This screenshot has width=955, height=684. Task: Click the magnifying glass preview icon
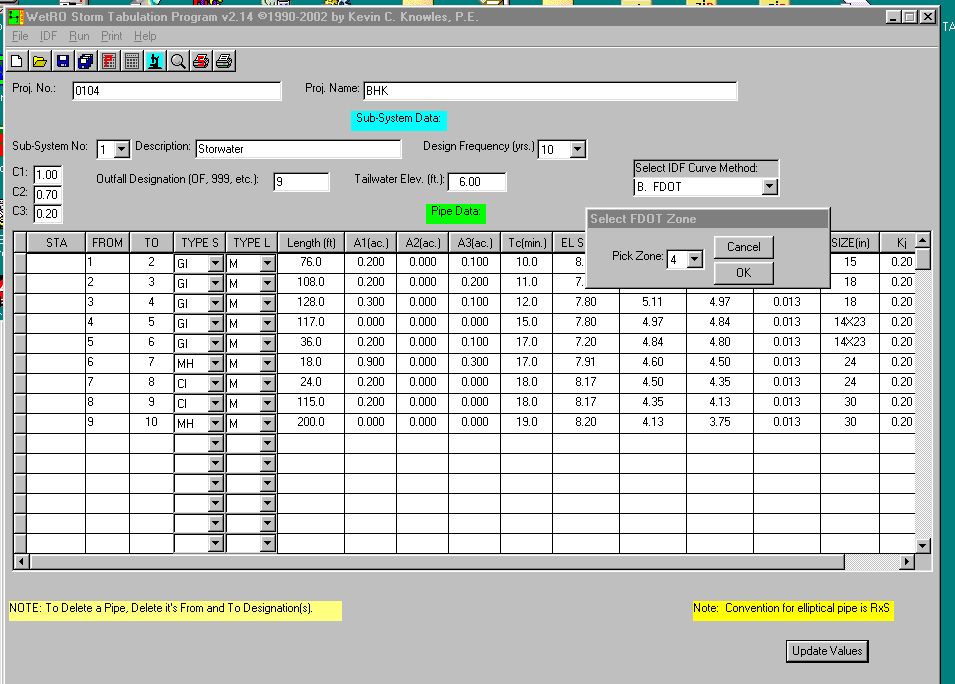click(x=178, y=61)
